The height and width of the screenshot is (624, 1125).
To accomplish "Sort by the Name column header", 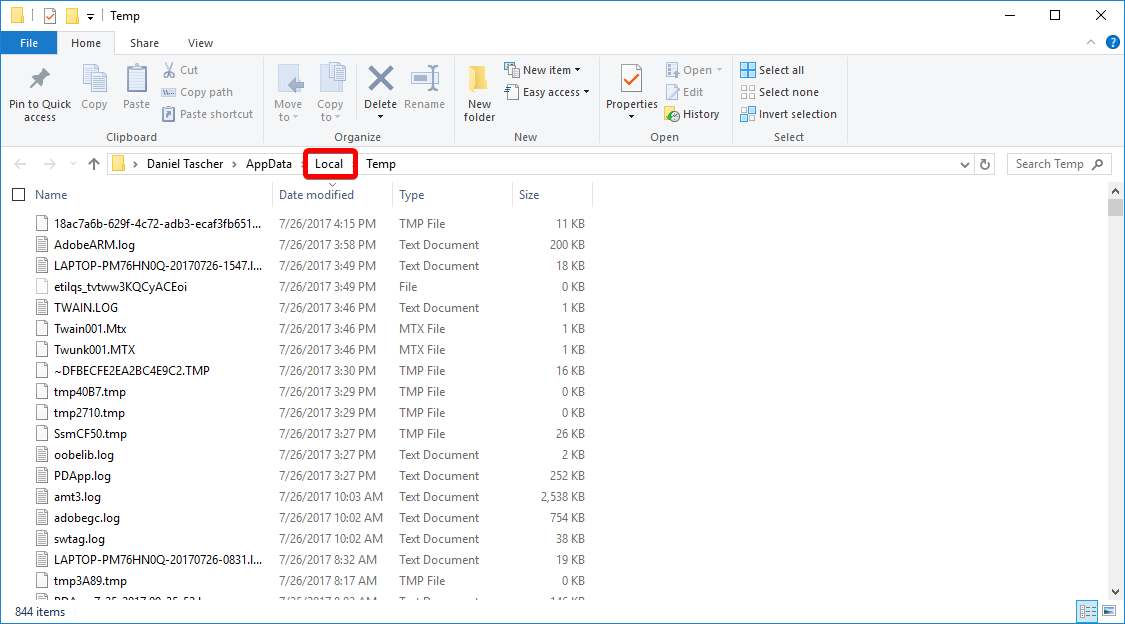I will click(x=51, y=194).
